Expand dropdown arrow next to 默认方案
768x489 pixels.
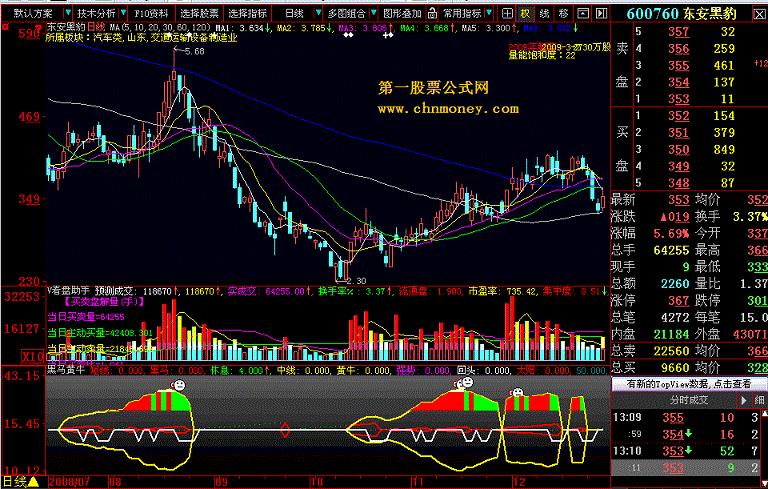(68, 13)
